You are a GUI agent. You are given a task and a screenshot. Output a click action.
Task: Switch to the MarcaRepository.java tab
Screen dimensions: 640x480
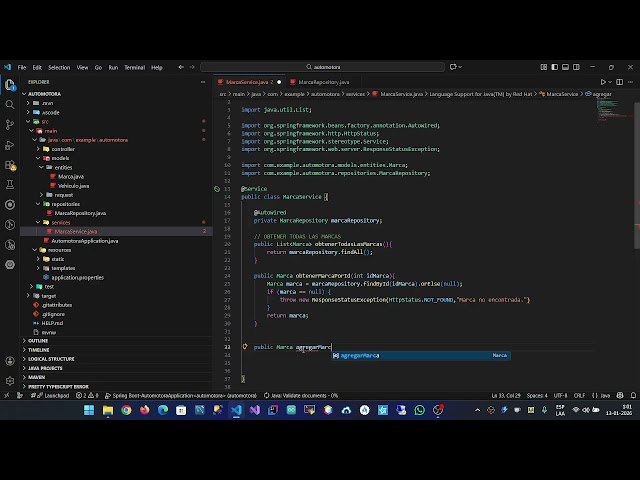(324, 82)
